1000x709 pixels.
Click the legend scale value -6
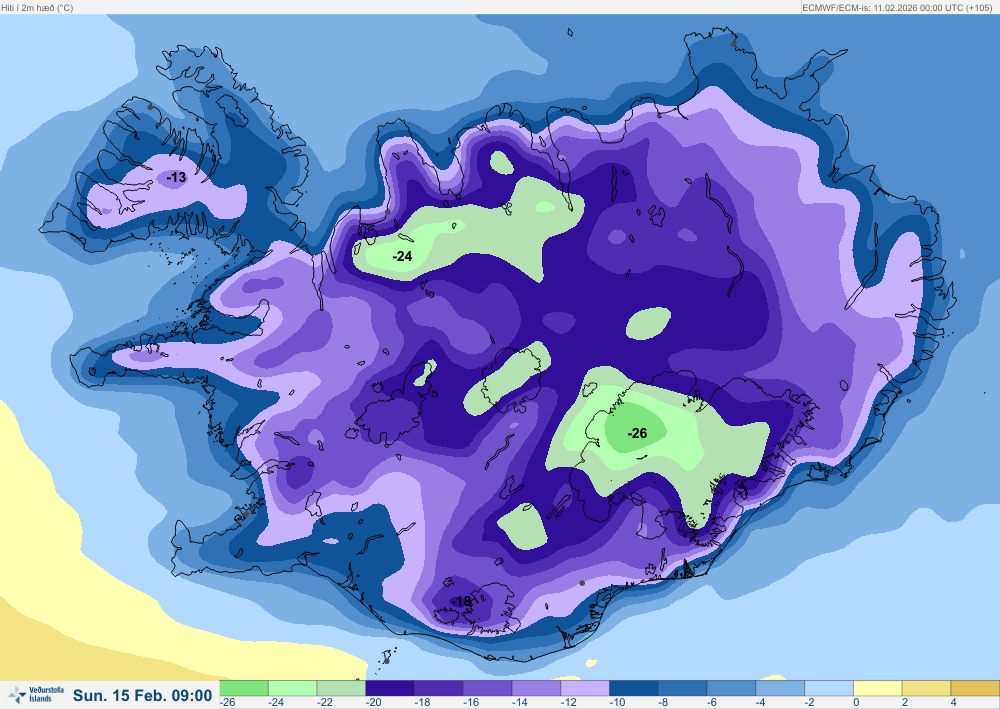(713, 703)
